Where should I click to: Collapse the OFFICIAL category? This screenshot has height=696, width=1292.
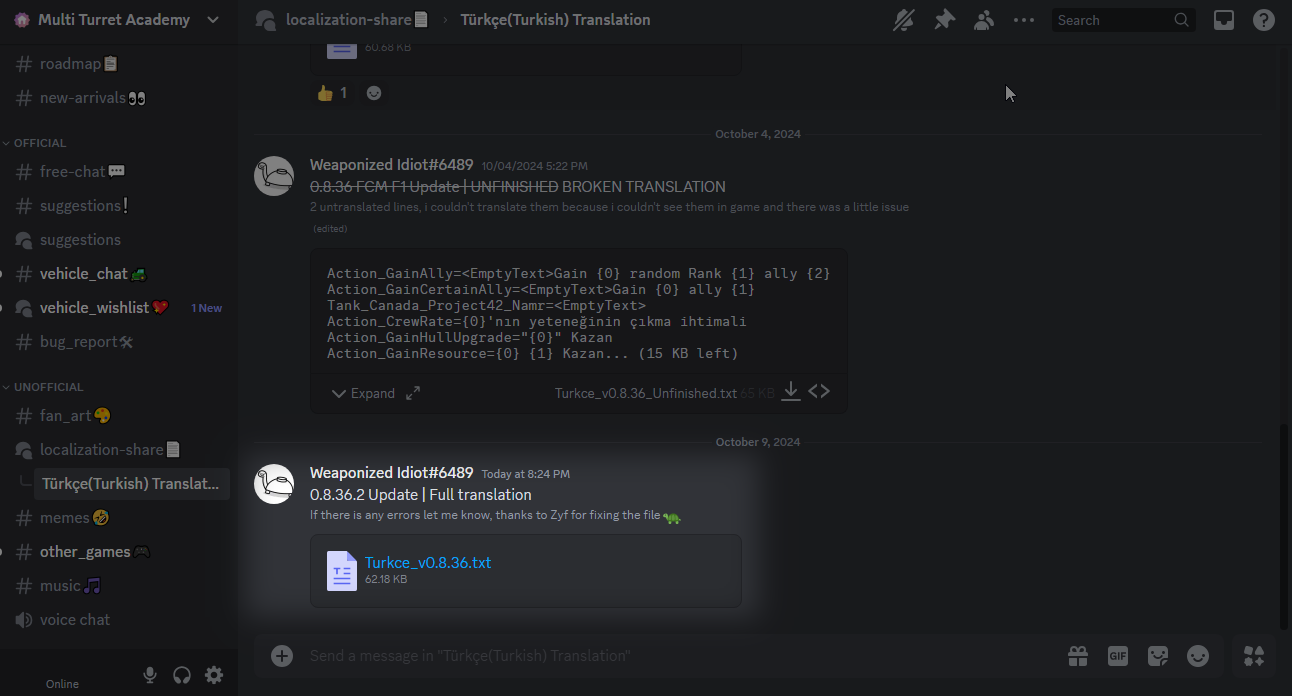point(40,143)
